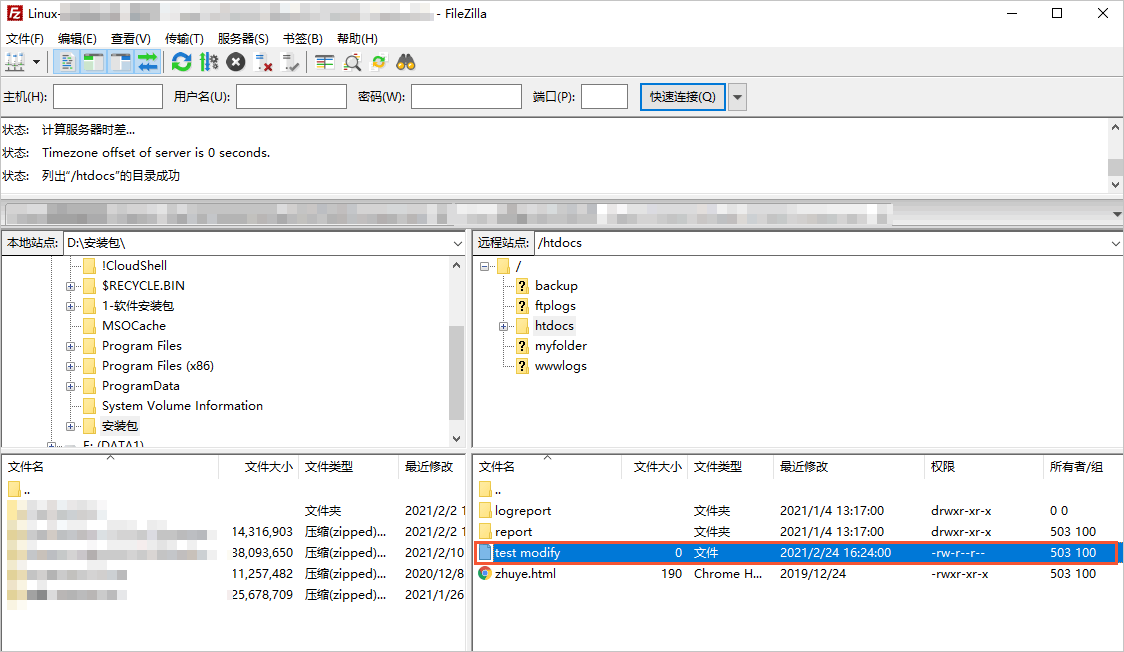This screenshot has height=652, width=1124.
Task: Click the 快速连接(Q) button
Action: [682, 97]
